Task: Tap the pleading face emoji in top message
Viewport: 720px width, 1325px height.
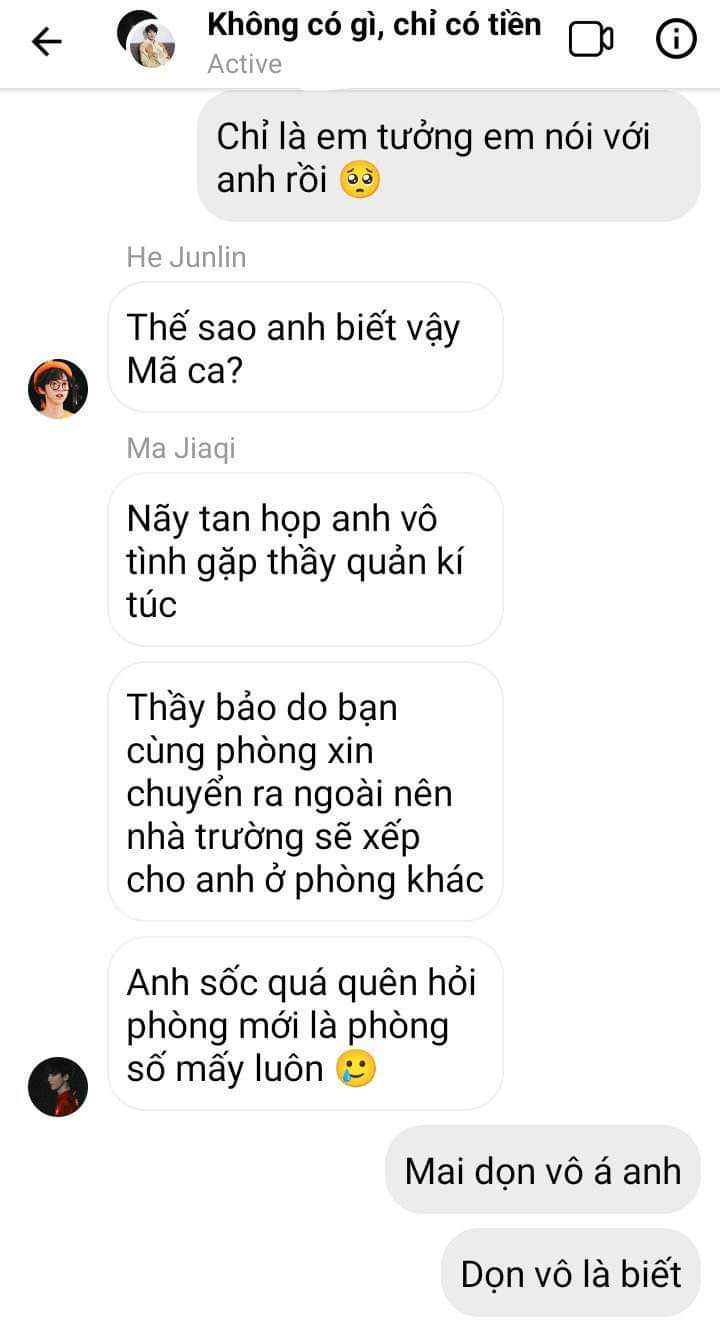Action: 360,181
